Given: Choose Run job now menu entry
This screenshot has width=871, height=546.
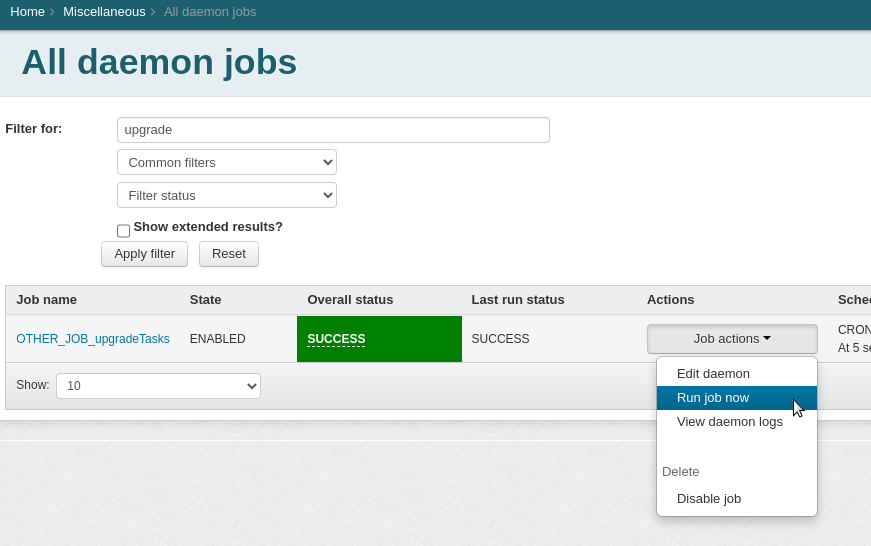Looking at the screenshot, I should pyautogui.click(x=713, y=397).
